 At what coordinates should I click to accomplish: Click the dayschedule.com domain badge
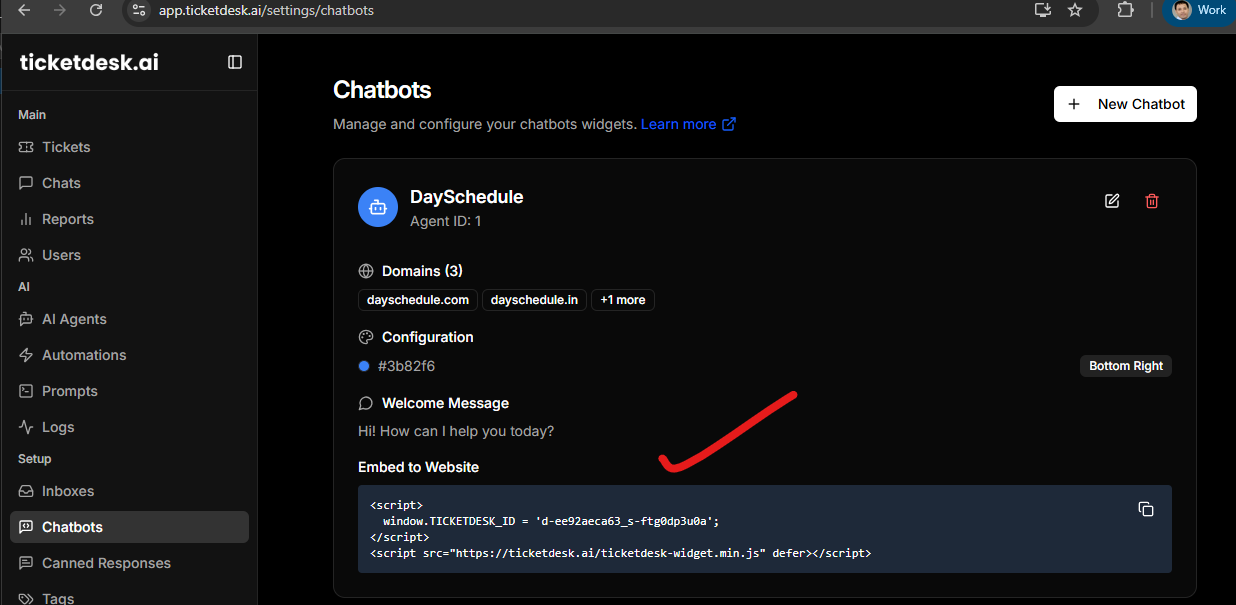(x=418, y=300)
